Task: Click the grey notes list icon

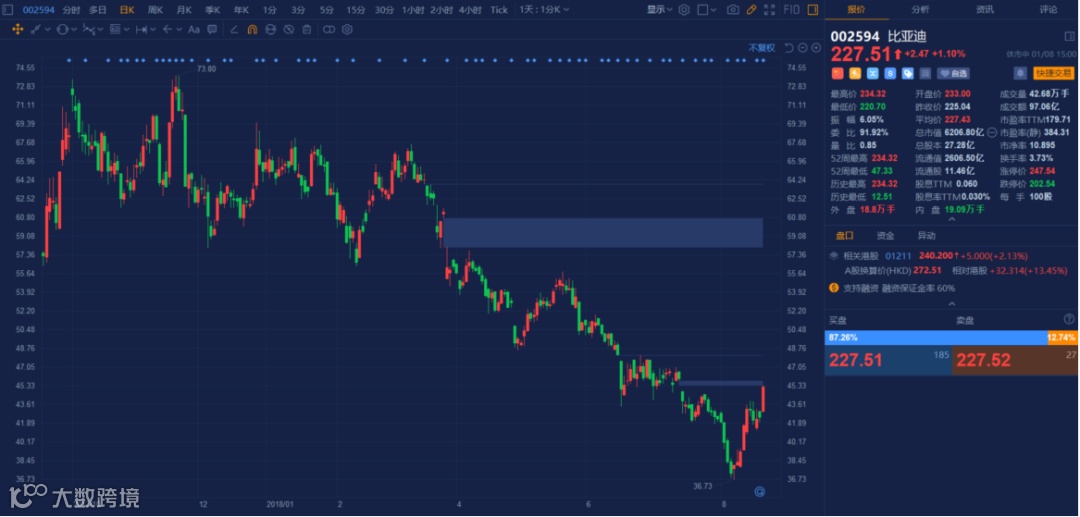Action: 925,73
